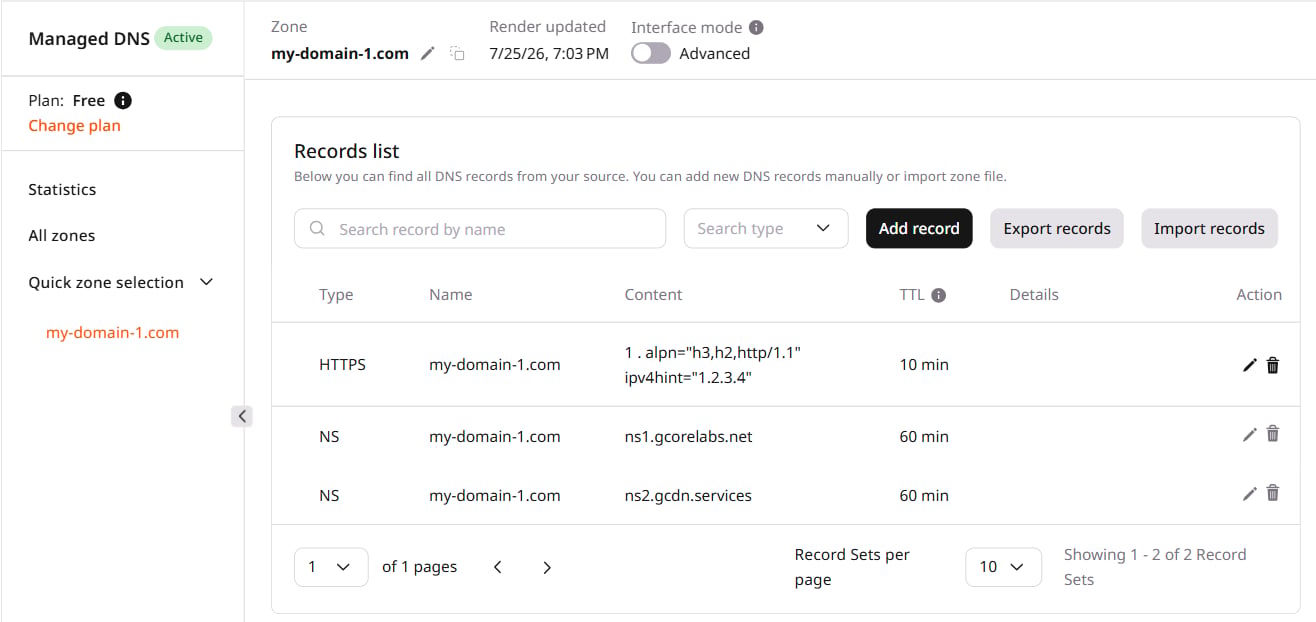Click Records list heading
Viewport: 1316px width, 622px height.
347,151
